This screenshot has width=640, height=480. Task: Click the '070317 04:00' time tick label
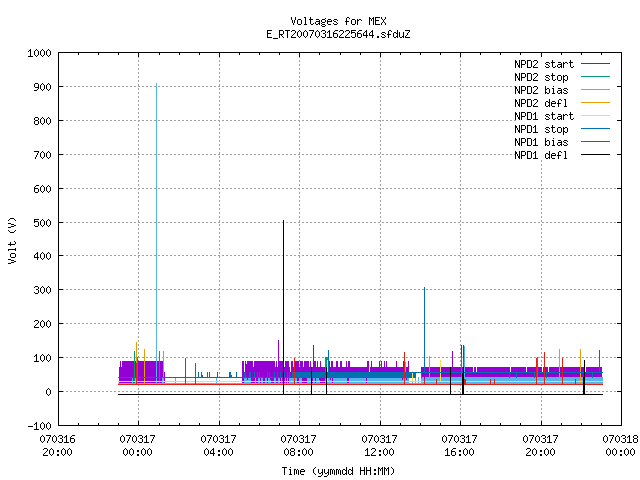pyautogui.click(x=218, y=446)
